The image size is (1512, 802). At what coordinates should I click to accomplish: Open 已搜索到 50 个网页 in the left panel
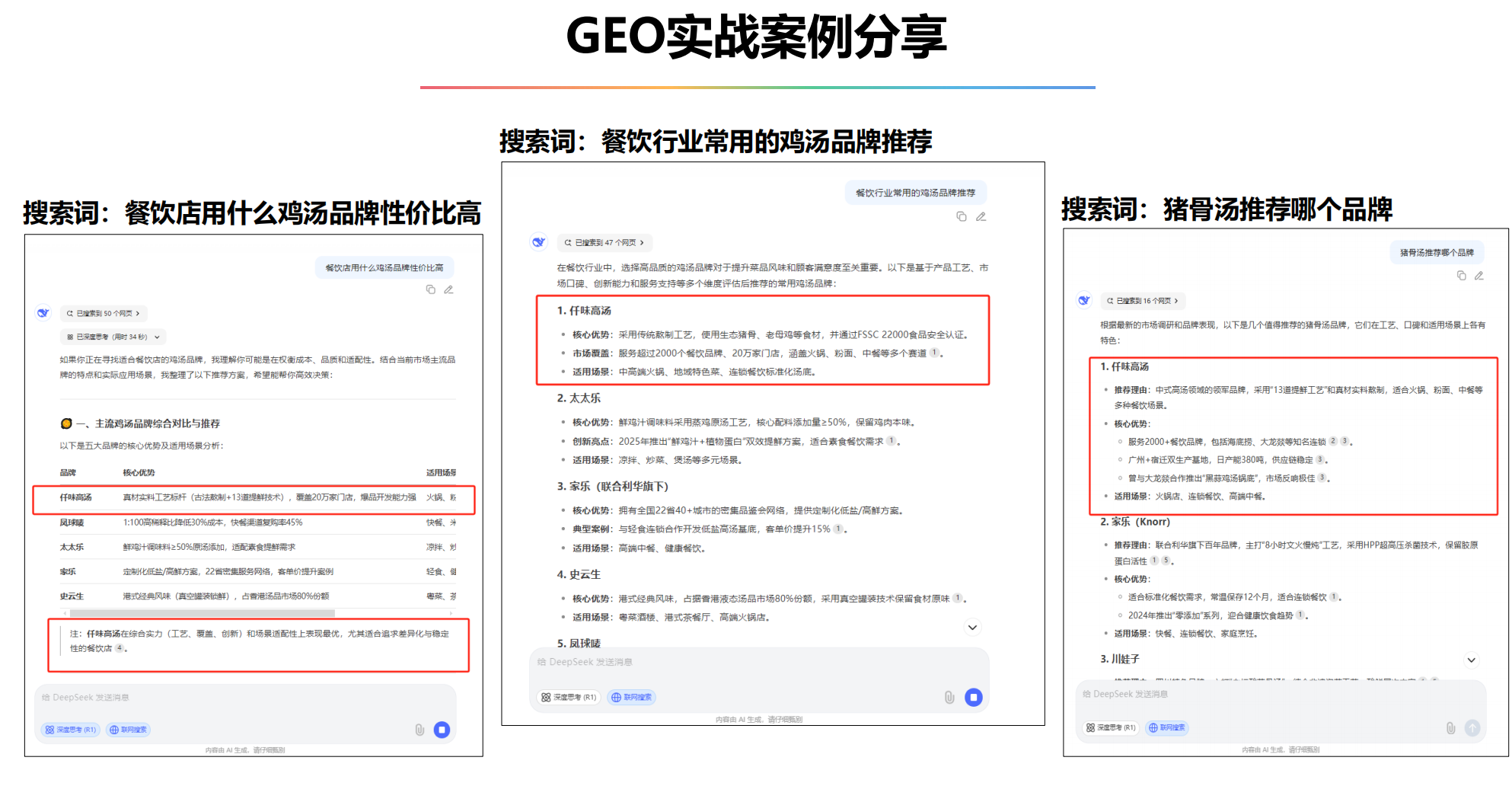click(104, 313)
